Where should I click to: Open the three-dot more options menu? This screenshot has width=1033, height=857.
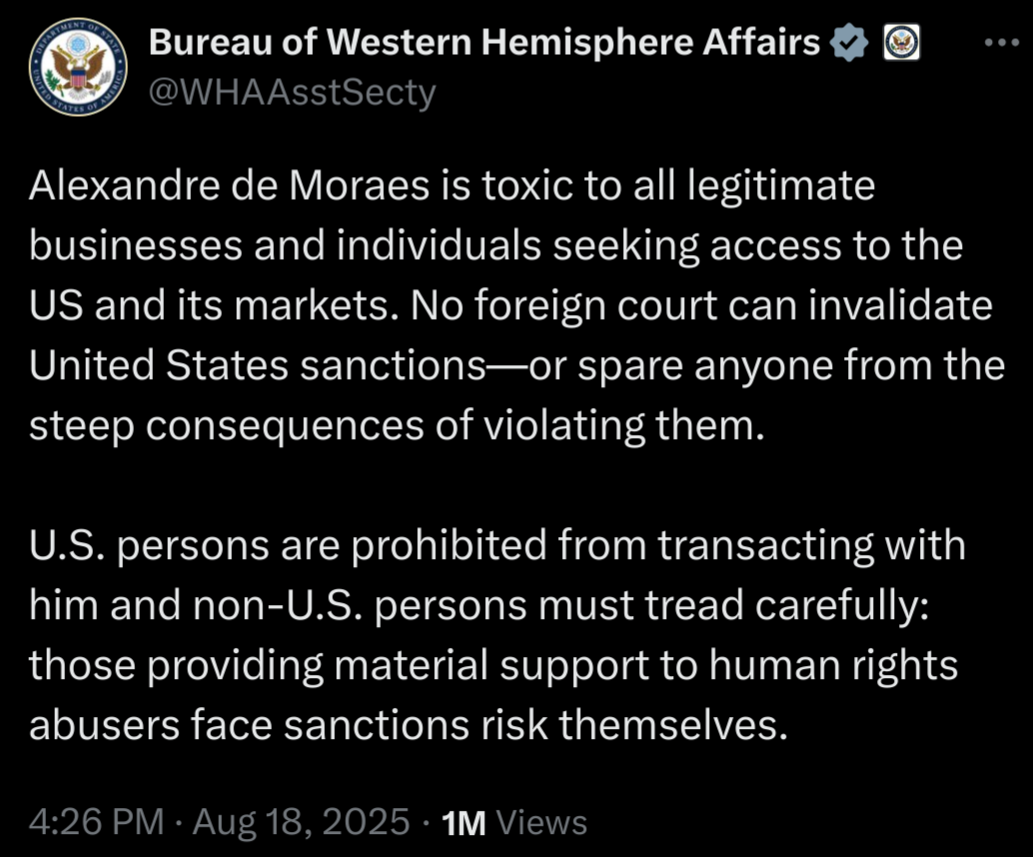pyautogui.click(x=1001, y=43)
